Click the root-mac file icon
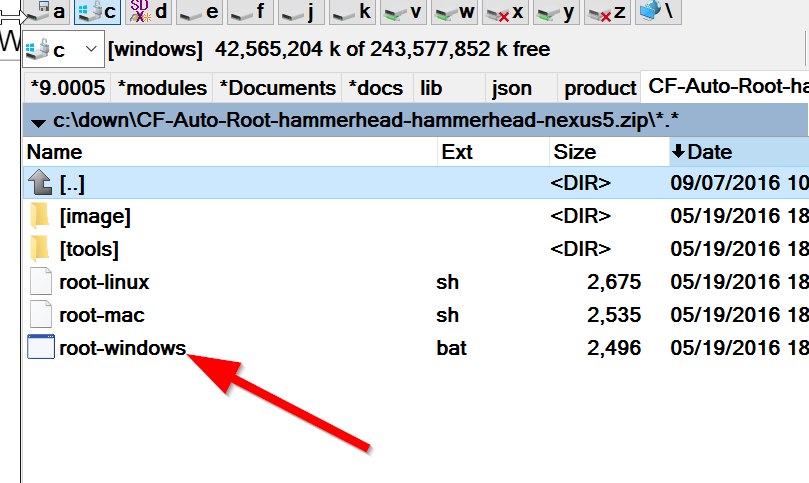 [x=40, y=315]
